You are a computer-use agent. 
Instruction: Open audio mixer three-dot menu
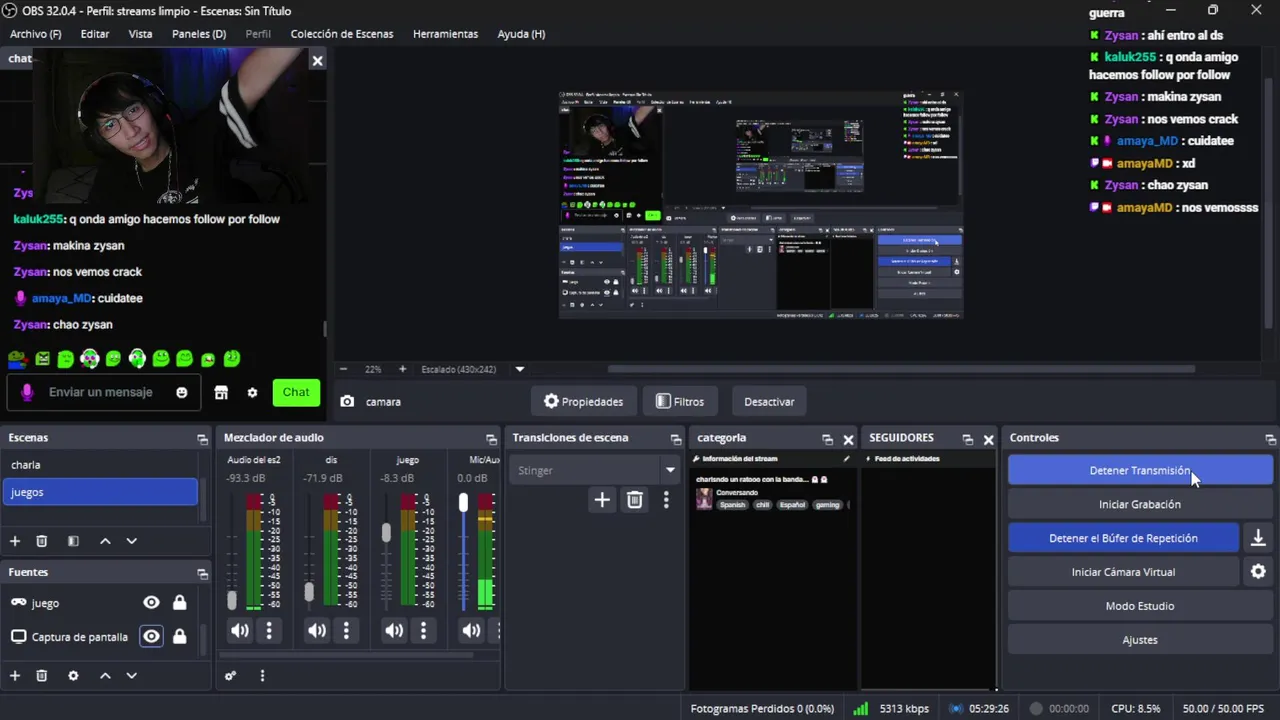click(x=262, y=676)
